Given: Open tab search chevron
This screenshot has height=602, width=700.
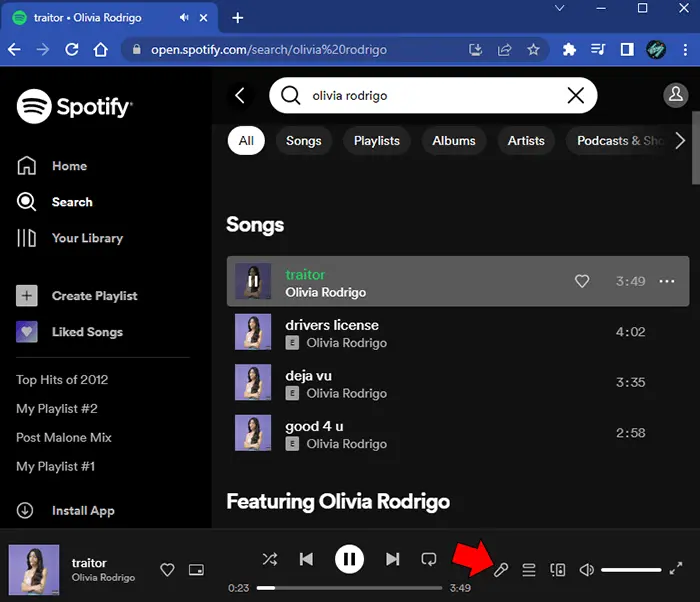Looking at the screenshot, I should 559,8.
